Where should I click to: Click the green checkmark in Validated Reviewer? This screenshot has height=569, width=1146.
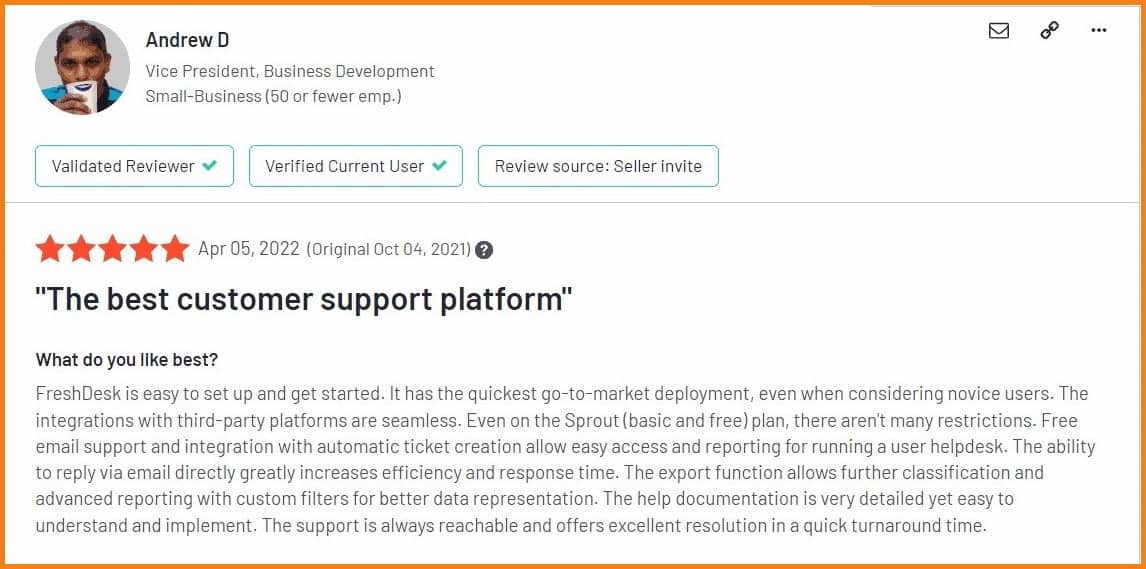click(210, 166)
